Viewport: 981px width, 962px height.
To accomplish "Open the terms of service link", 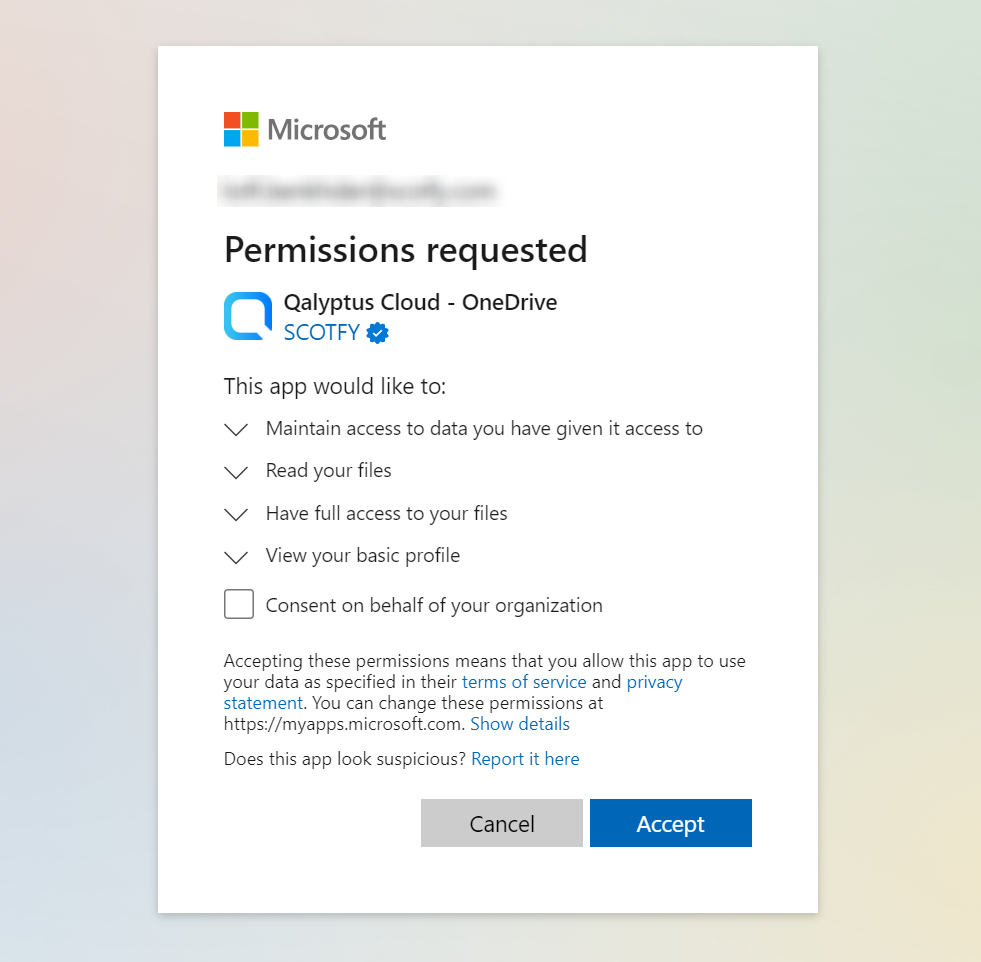I will (x=524, y=682).
